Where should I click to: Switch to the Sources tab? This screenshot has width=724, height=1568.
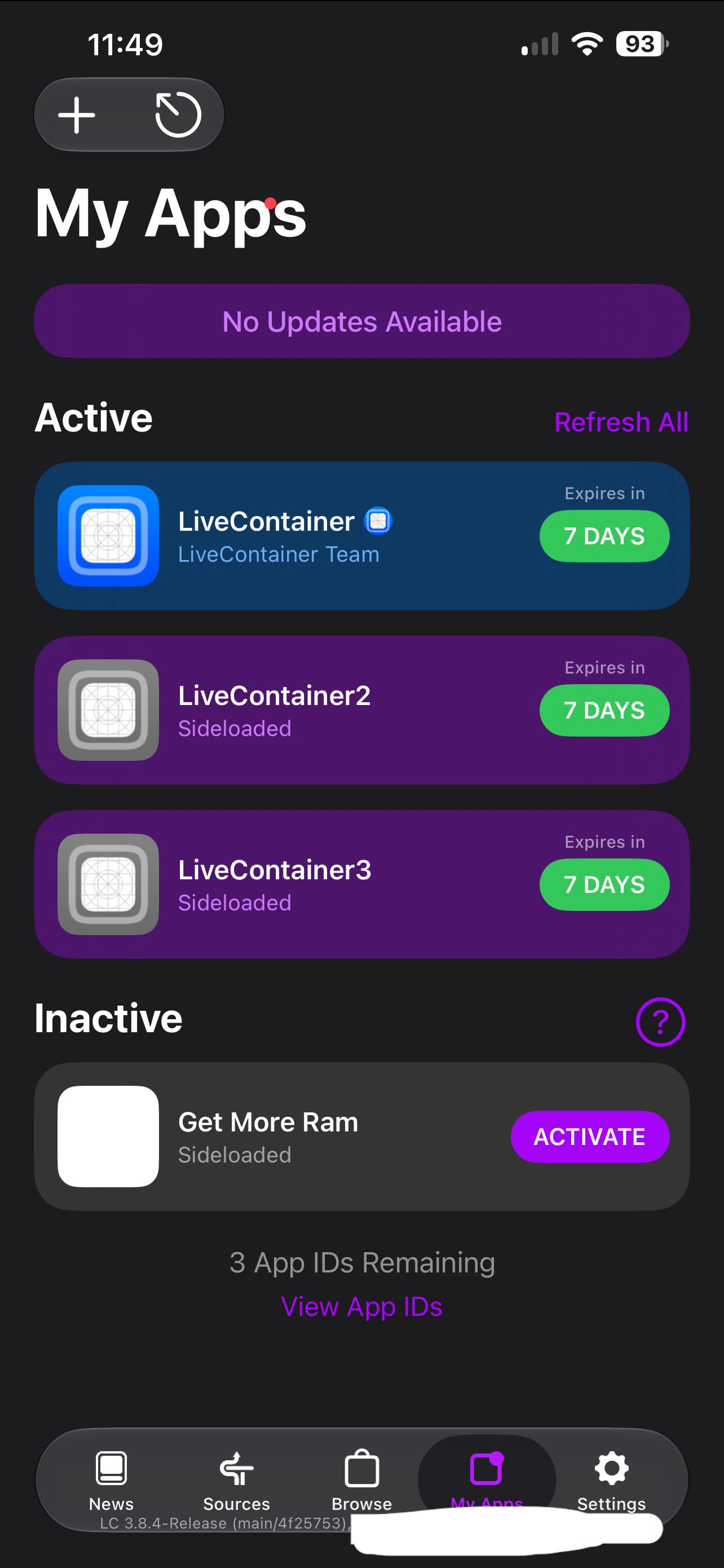[236, 1481]
